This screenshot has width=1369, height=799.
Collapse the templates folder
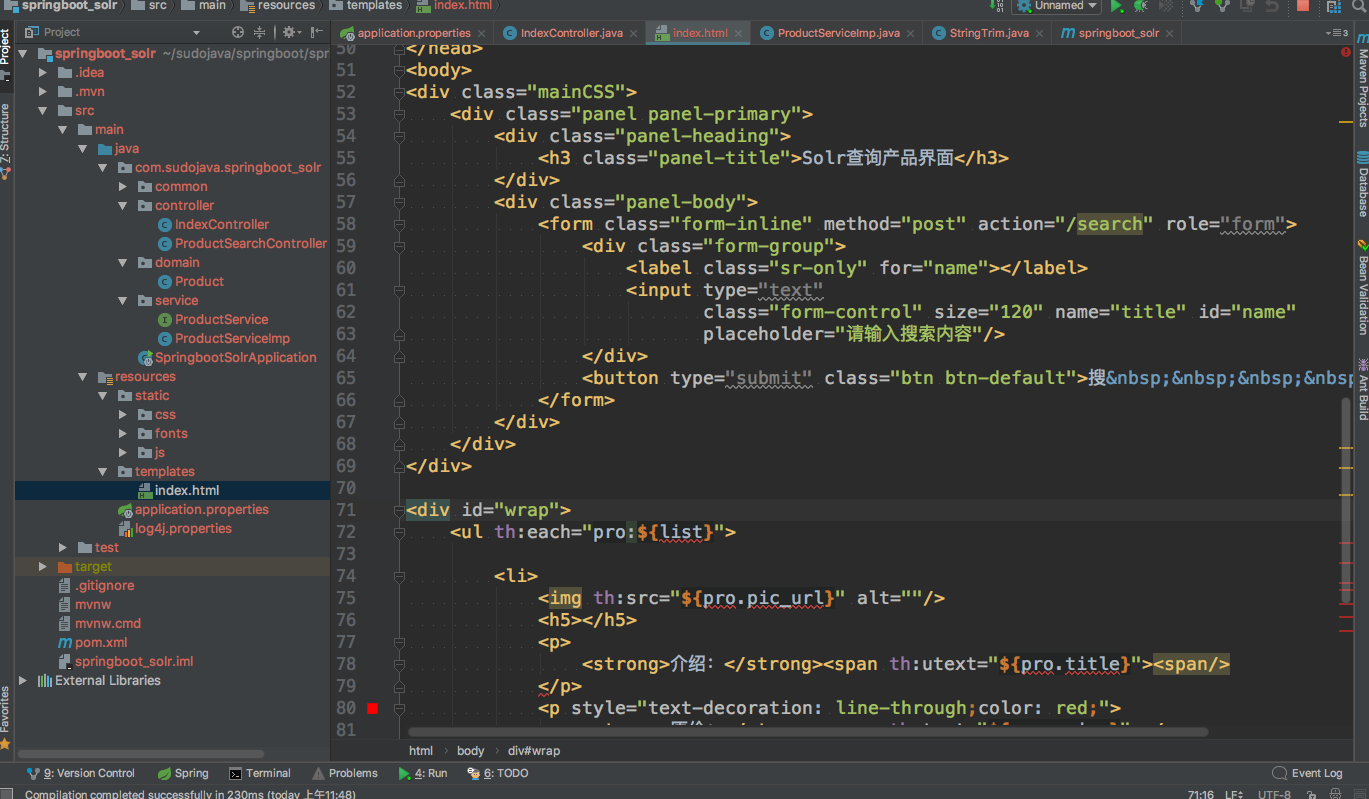tap(102, 471)
